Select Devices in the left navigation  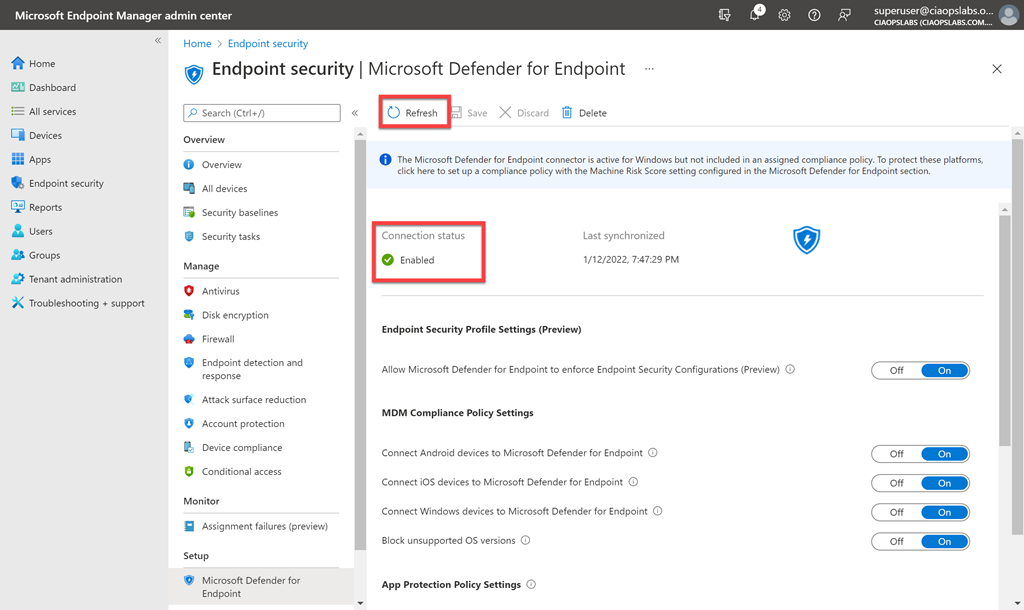pos(45,136)
